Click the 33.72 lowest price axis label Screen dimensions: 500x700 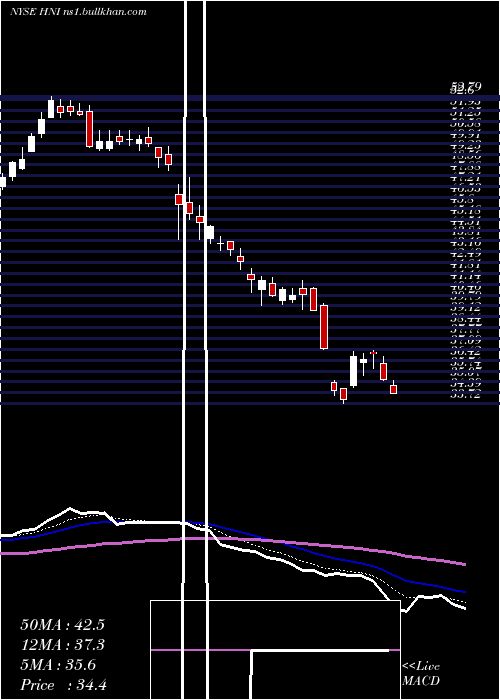pos(466,395)
